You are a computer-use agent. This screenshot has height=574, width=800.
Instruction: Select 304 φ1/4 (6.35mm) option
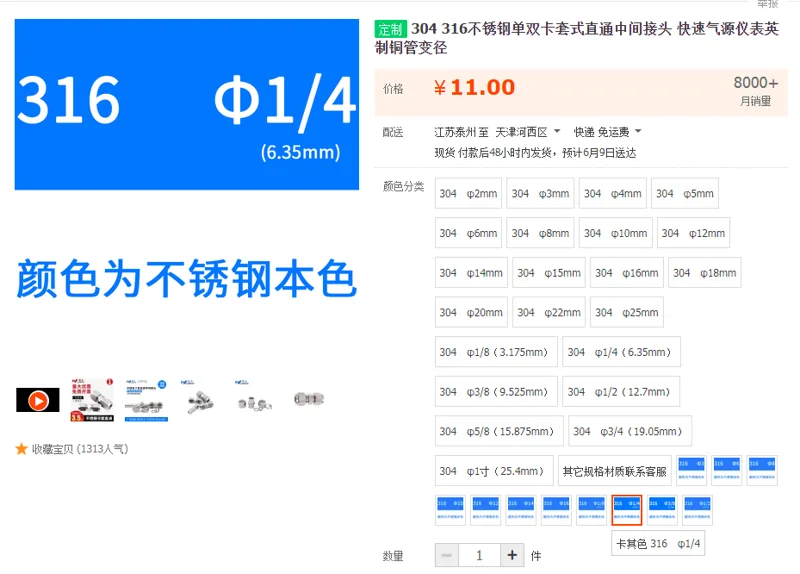click(x=621, y=352)
